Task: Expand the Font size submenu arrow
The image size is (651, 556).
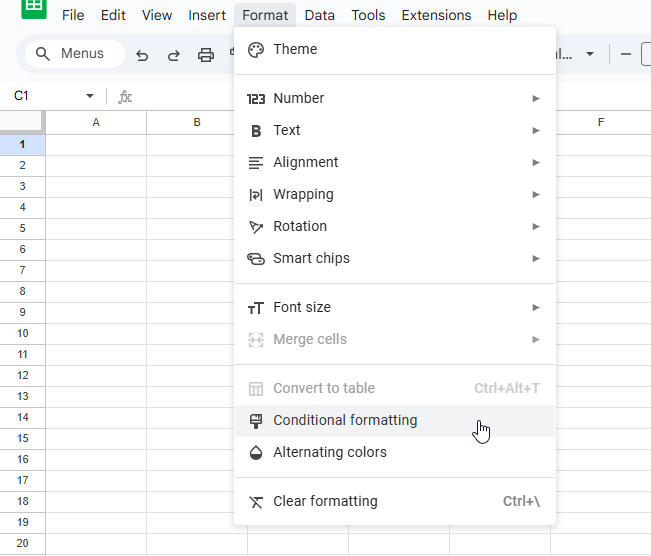Action: (536, 308)
